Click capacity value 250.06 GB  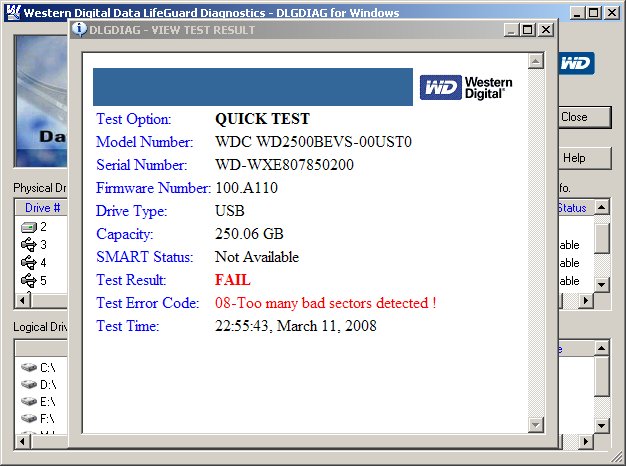(249, 234)
